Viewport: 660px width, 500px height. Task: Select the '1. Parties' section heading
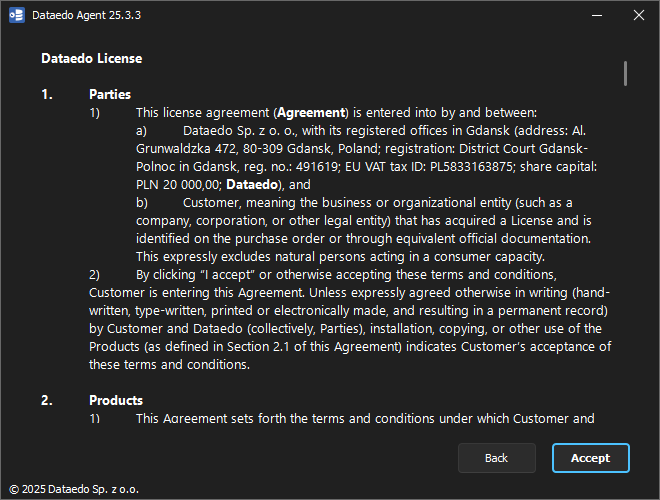tap(86, 94)
